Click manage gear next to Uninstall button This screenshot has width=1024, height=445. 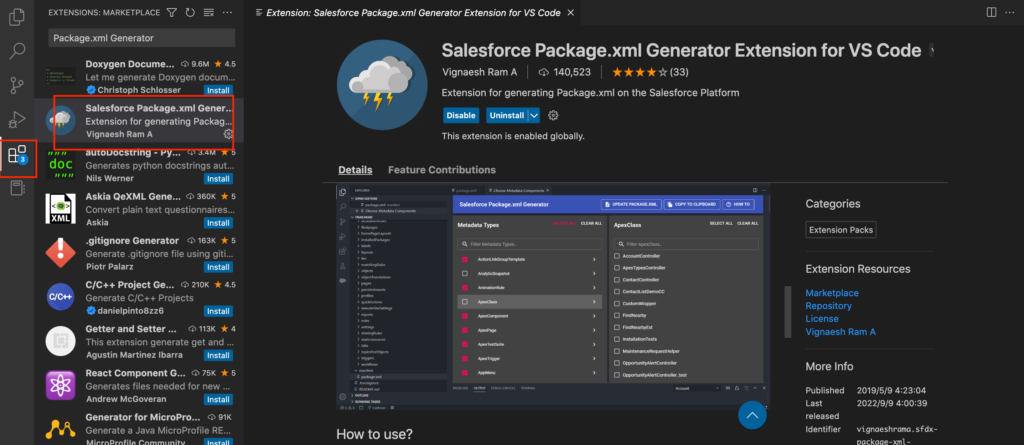[553, 116]
